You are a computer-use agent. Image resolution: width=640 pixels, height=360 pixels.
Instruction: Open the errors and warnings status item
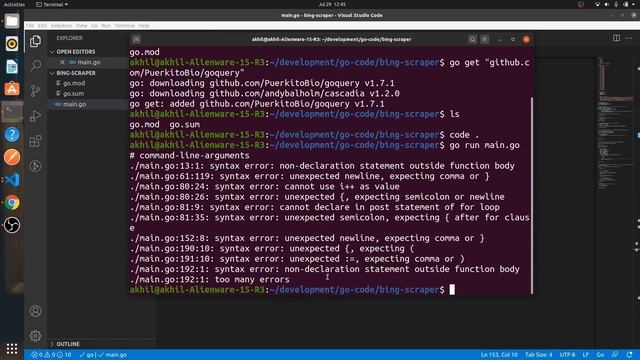click(51, 355)
